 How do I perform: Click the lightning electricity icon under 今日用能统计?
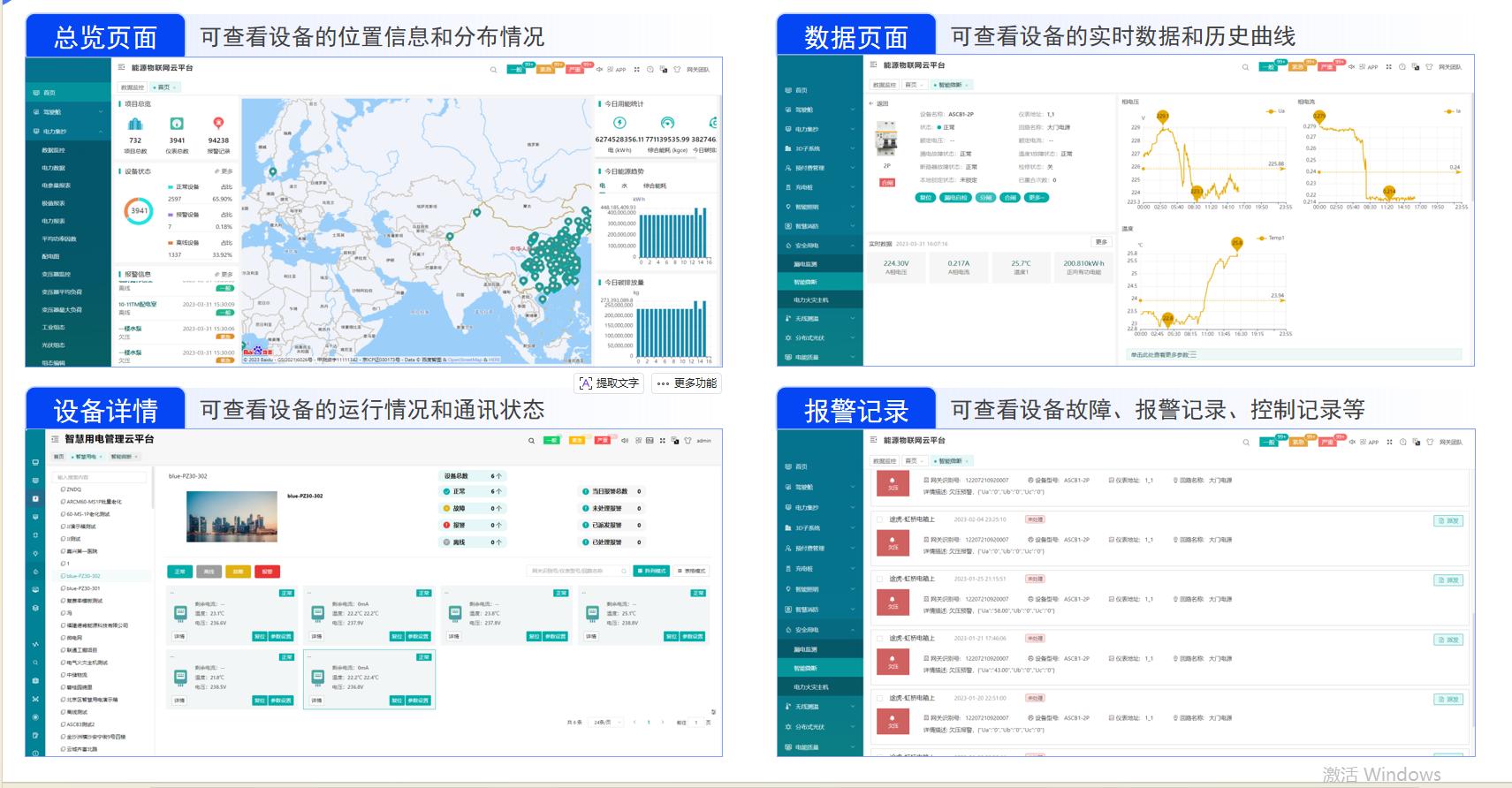tap(619, 123)
